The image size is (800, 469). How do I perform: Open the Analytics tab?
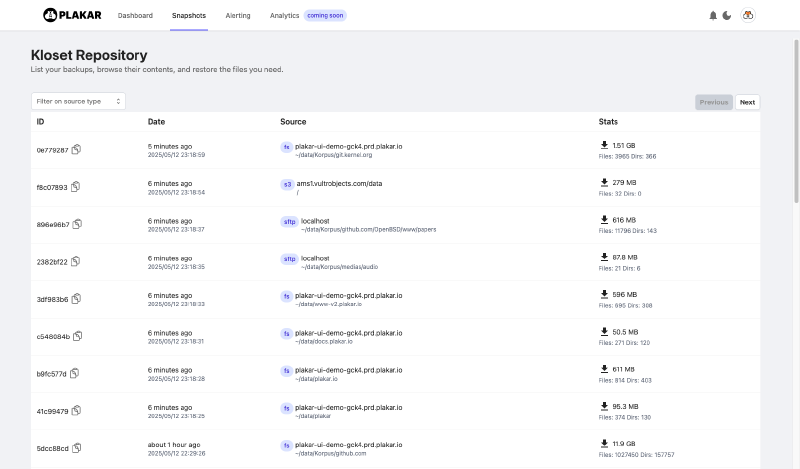[284, 15]
